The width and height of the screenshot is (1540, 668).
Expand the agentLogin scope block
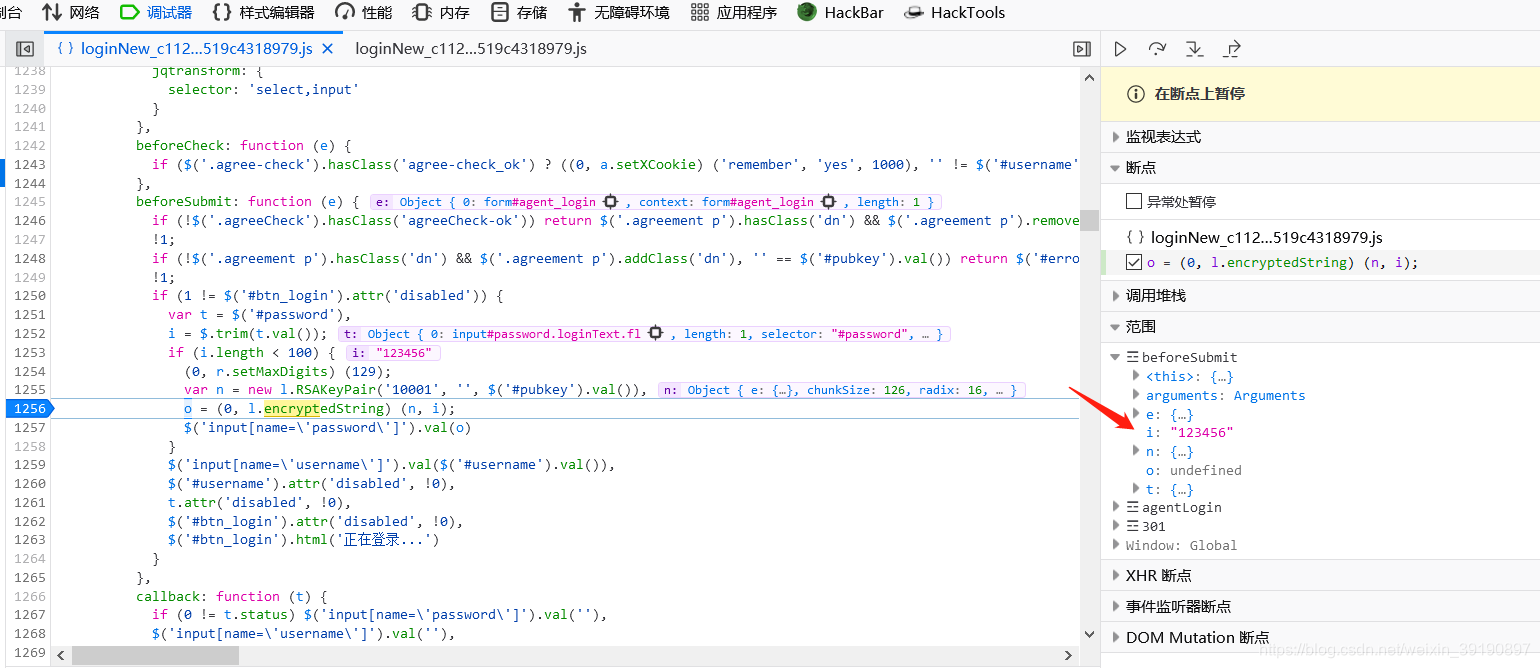[1116, 507]
